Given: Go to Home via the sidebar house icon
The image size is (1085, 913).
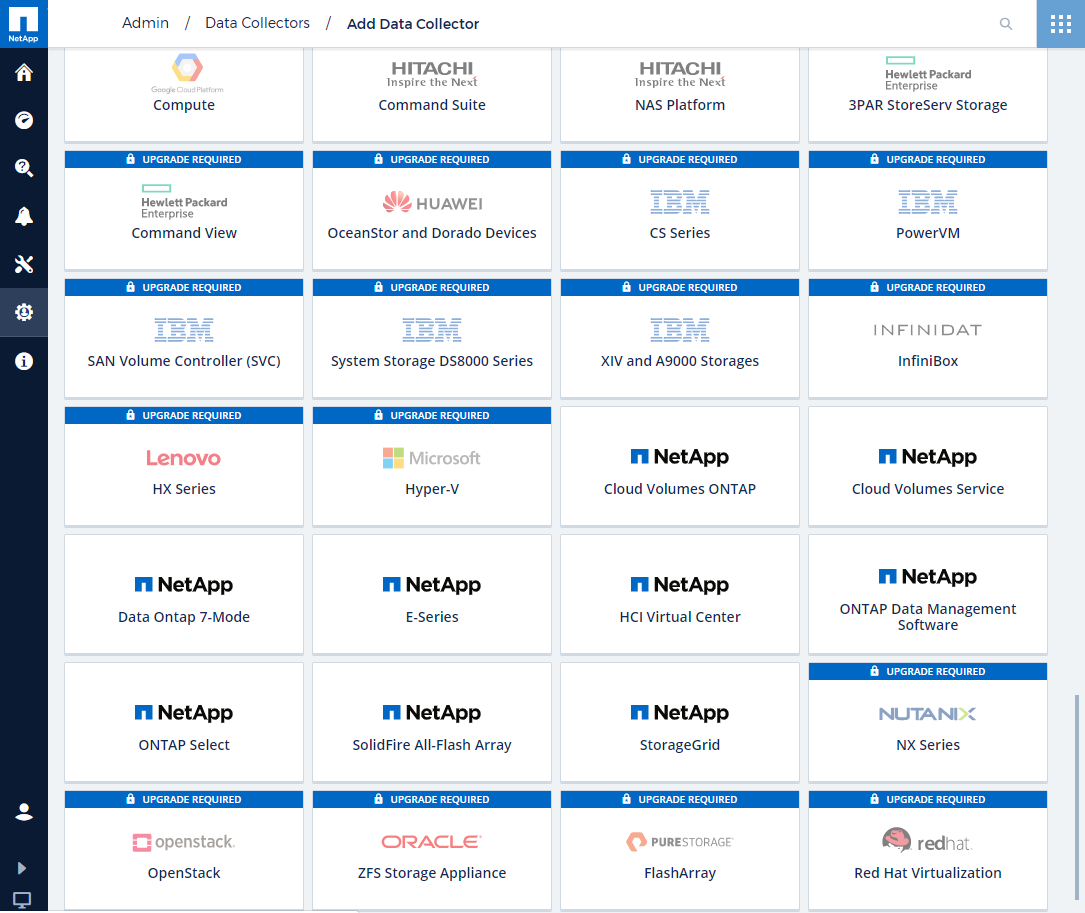Looking at the screenshot, I should coord(24,73).
